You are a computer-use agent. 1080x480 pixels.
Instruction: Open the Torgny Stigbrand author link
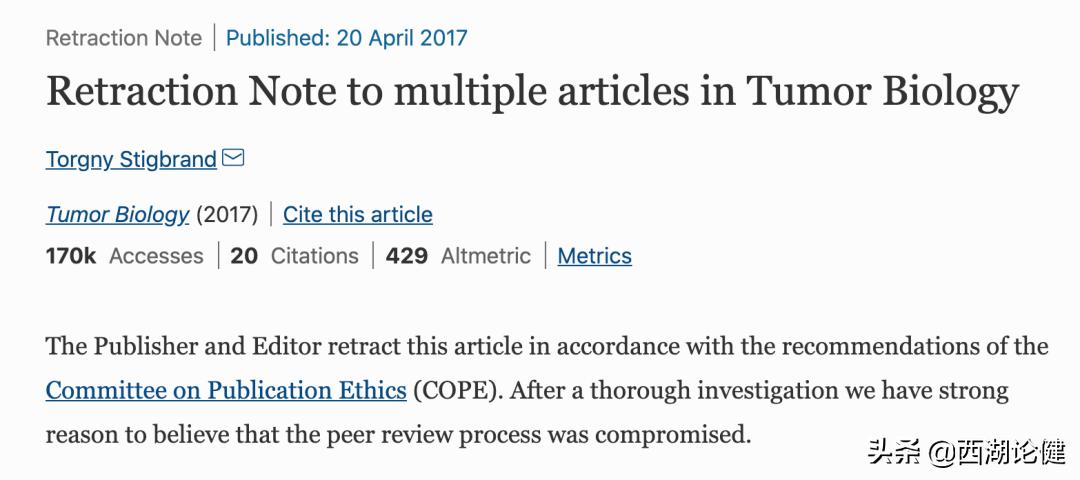tap(131, 159)
